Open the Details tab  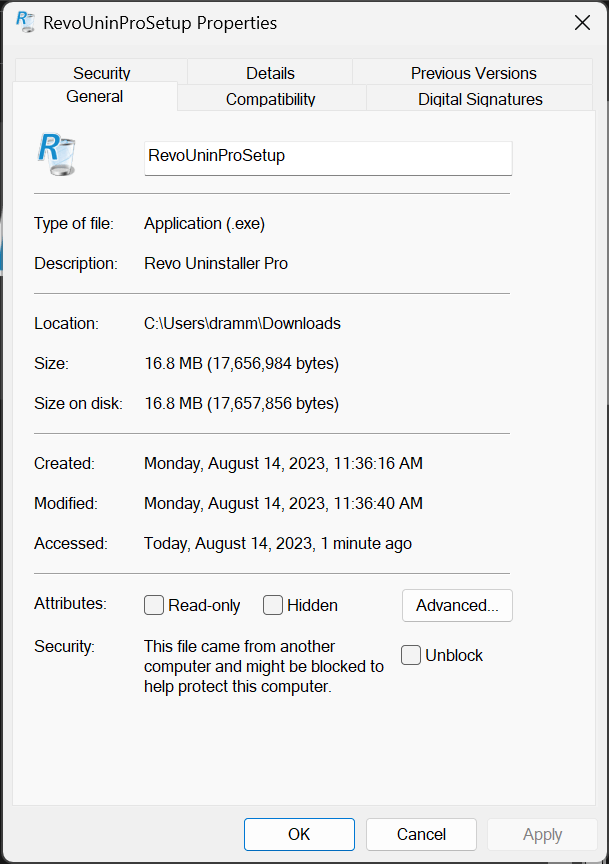[x=270, y=73]
